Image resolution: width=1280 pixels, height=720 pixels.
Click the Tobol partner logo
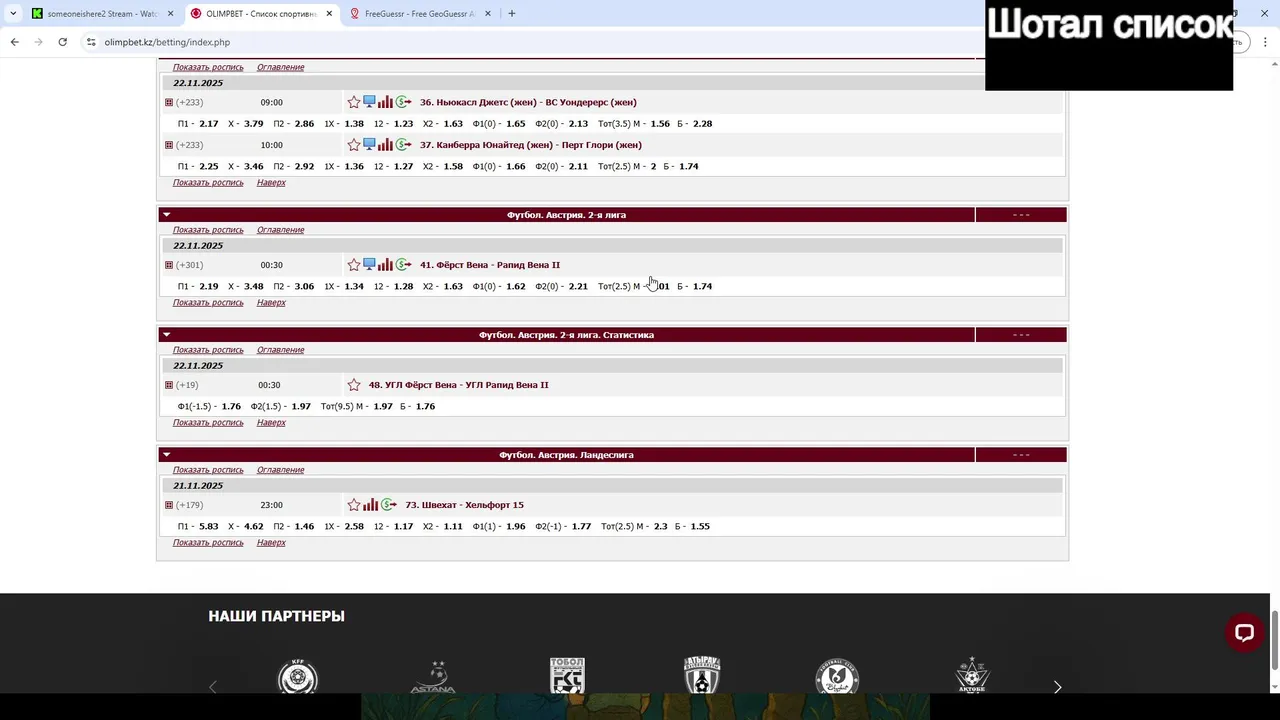point(567,676)
